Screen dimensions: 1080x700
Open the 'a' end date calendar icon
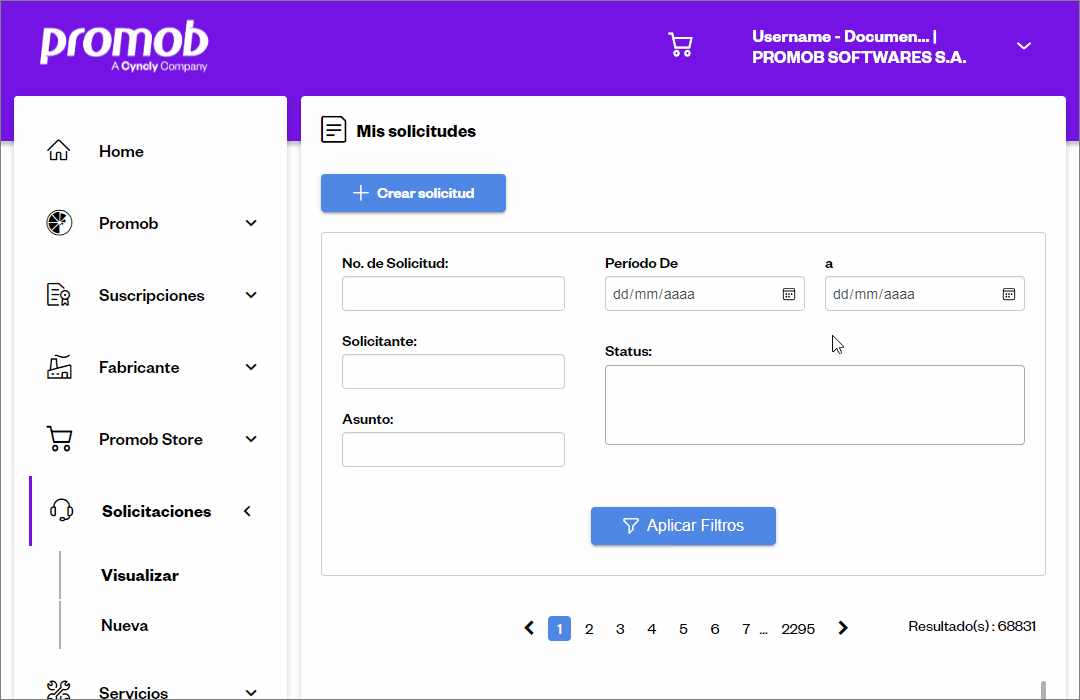pos(1008,294)
